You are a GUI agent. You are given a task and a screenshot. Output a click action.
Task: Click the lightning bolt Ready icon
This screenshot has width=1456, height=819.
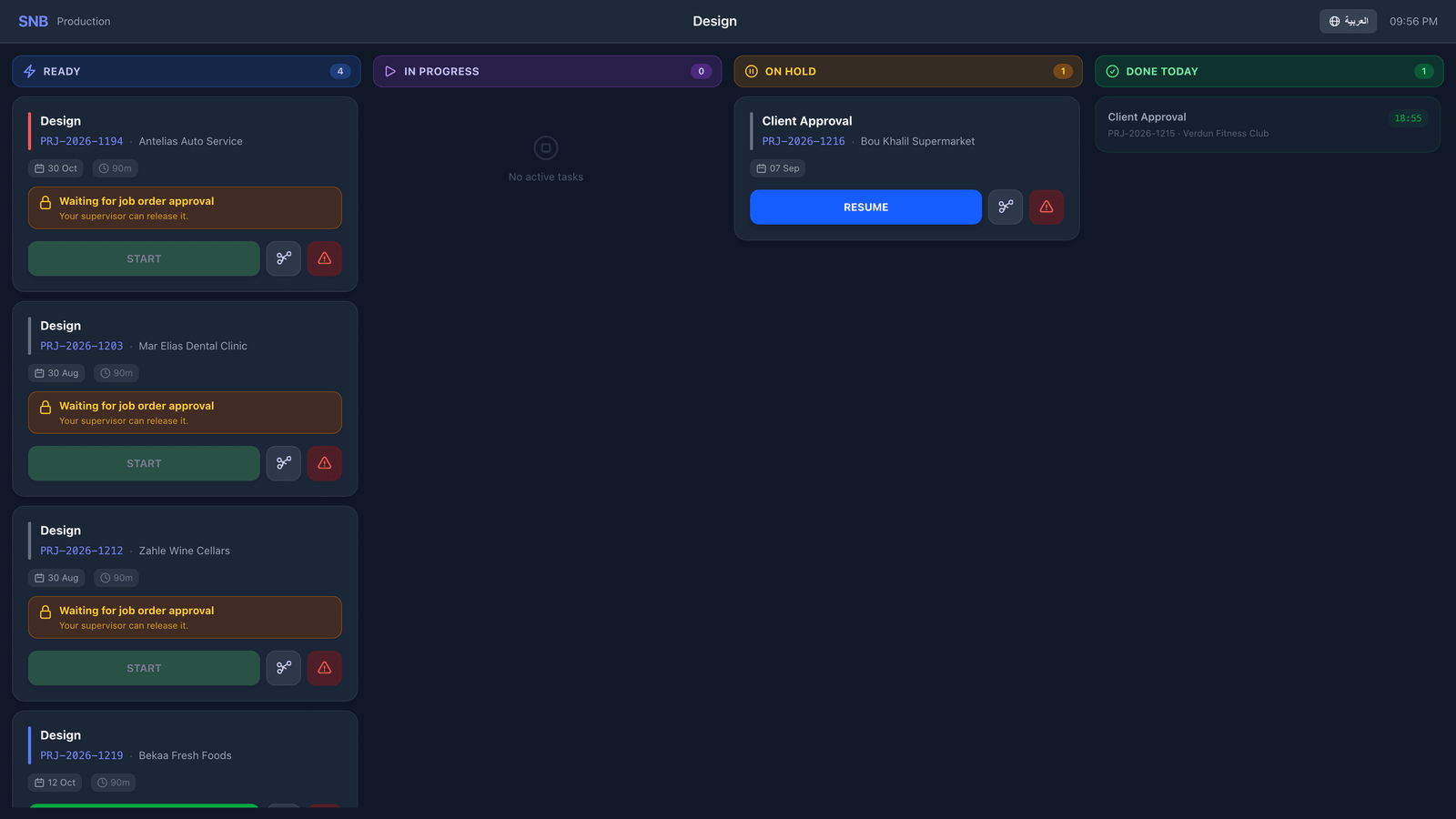[x=30, y=71]
